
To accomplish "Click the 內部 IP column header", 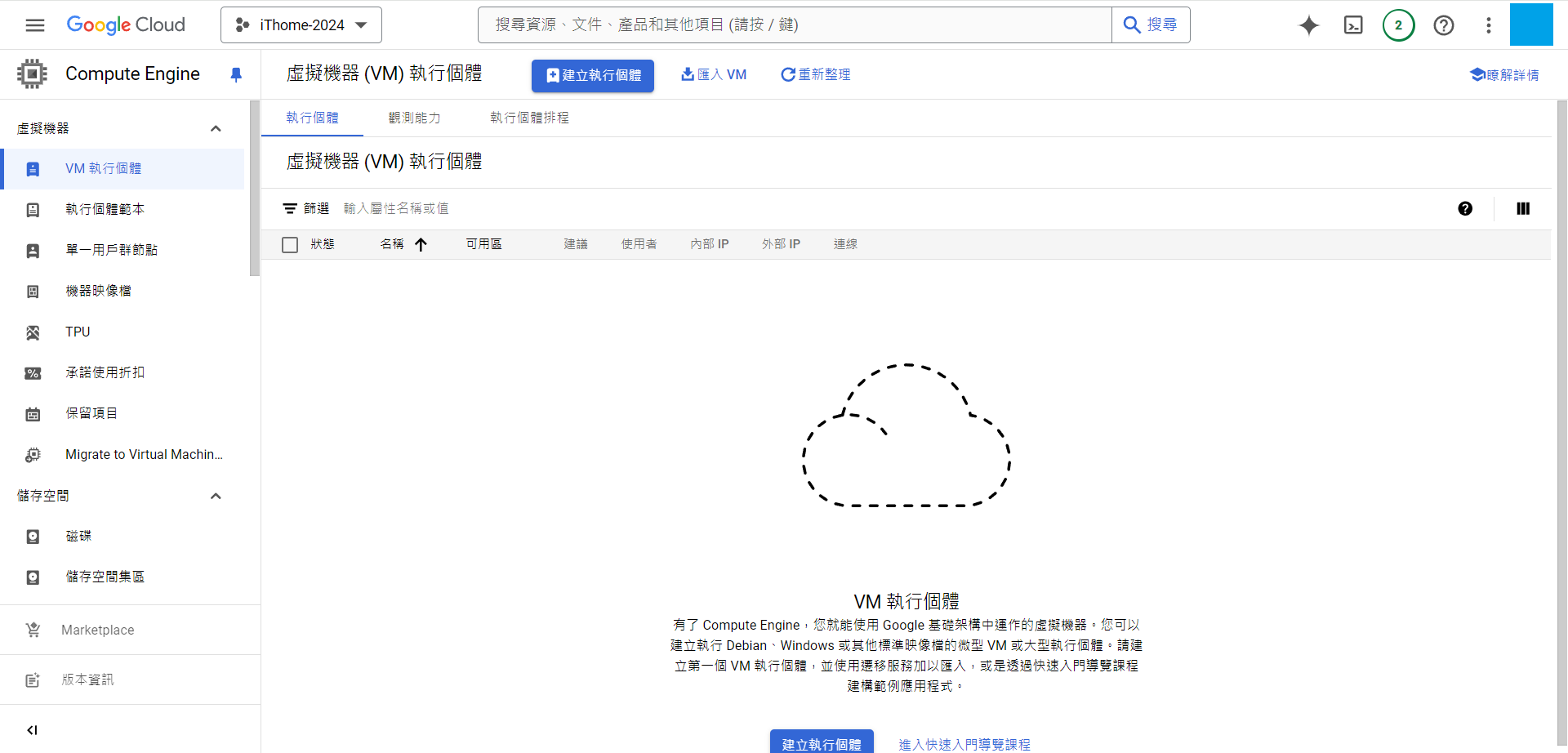I will (x=710, y=244).
